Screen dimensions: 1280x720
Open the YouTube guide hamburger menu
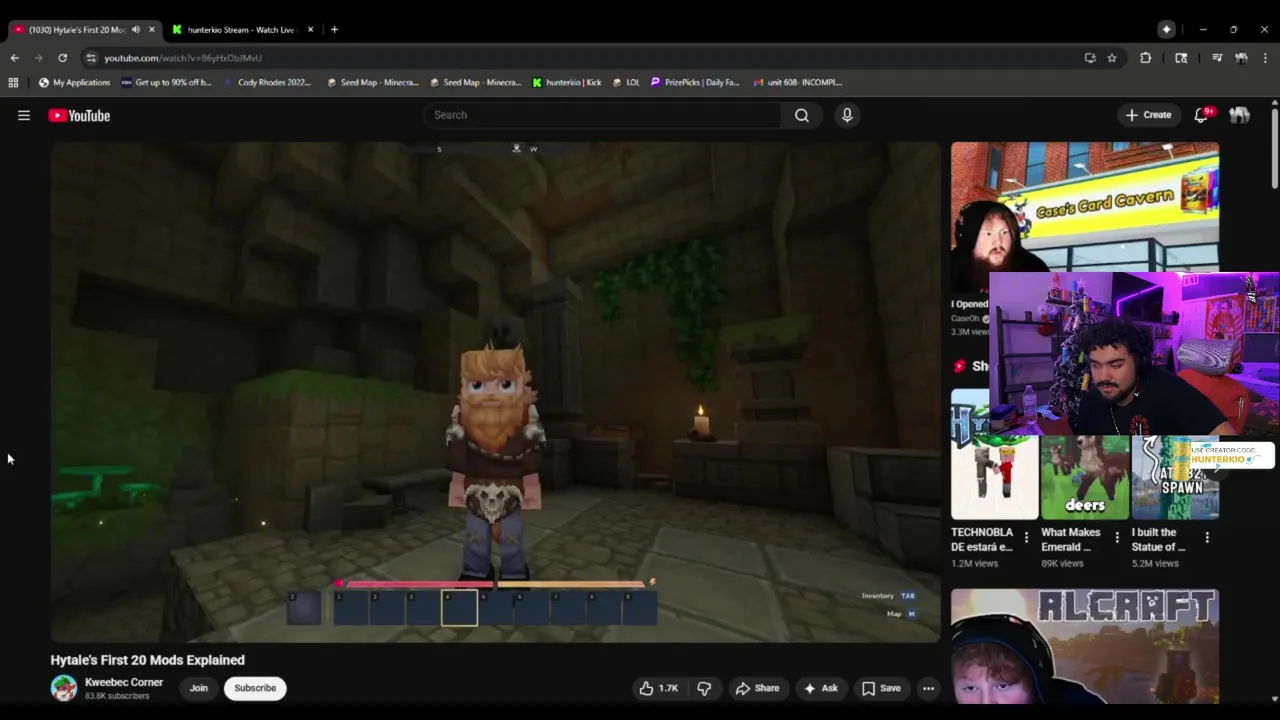(24, 115)
